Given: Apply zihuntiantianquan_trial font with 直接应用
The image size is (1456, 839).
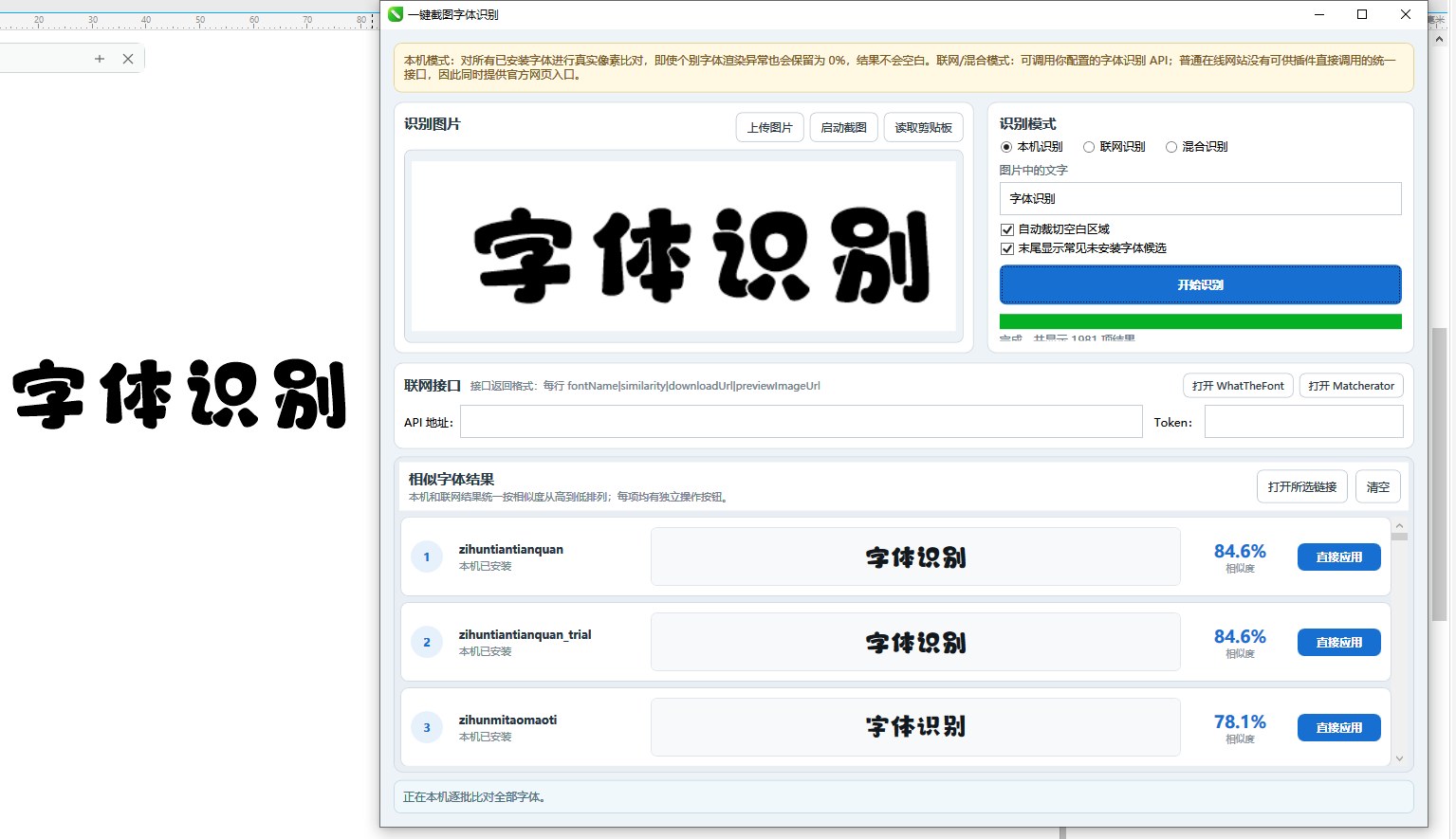Looking at the screenshot, I should tap(1338, 643).
